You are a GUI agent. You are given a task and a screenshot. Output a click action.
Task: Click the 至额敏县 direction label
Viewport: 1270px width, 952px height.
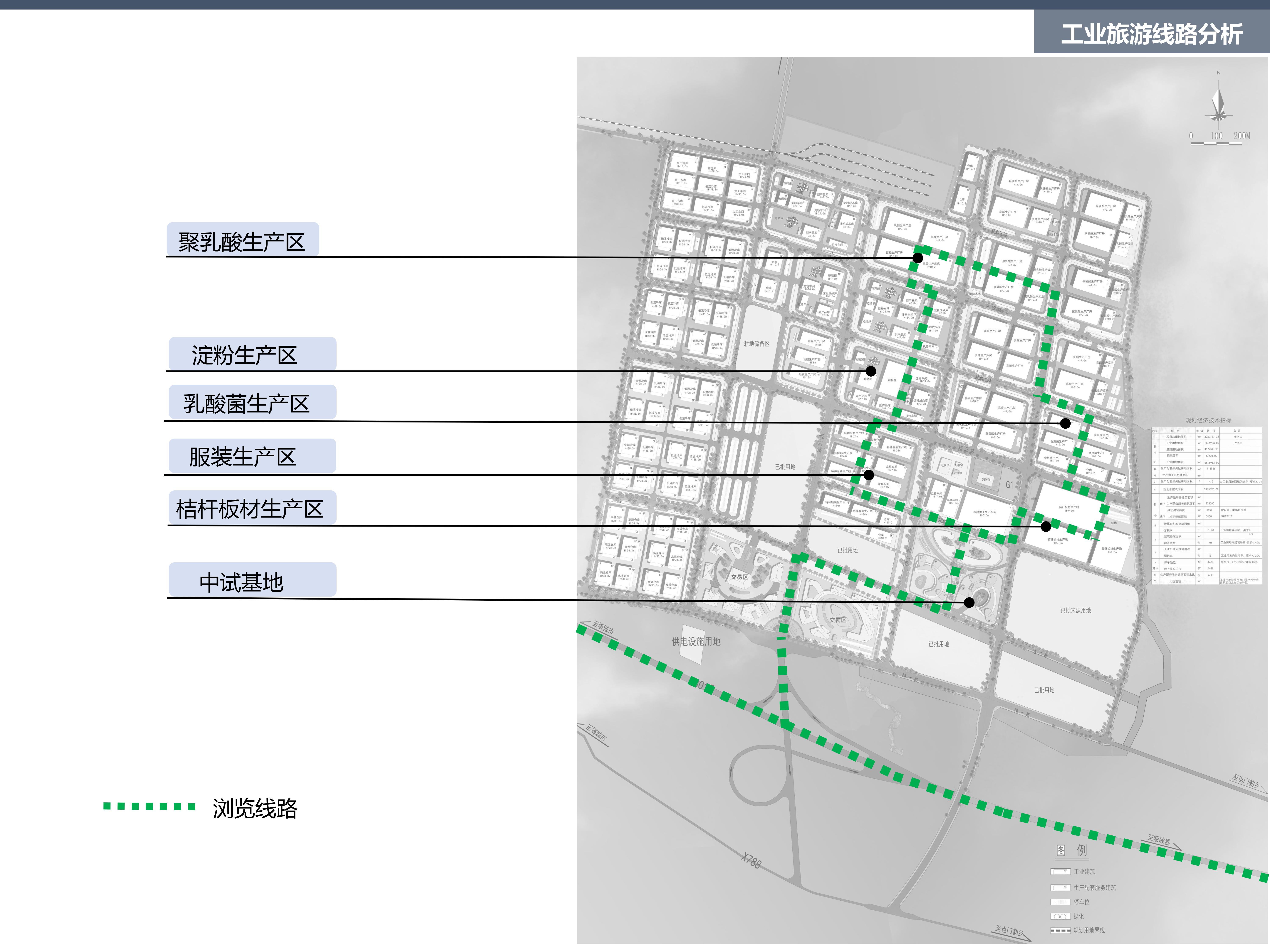(x=1159, y=840)
